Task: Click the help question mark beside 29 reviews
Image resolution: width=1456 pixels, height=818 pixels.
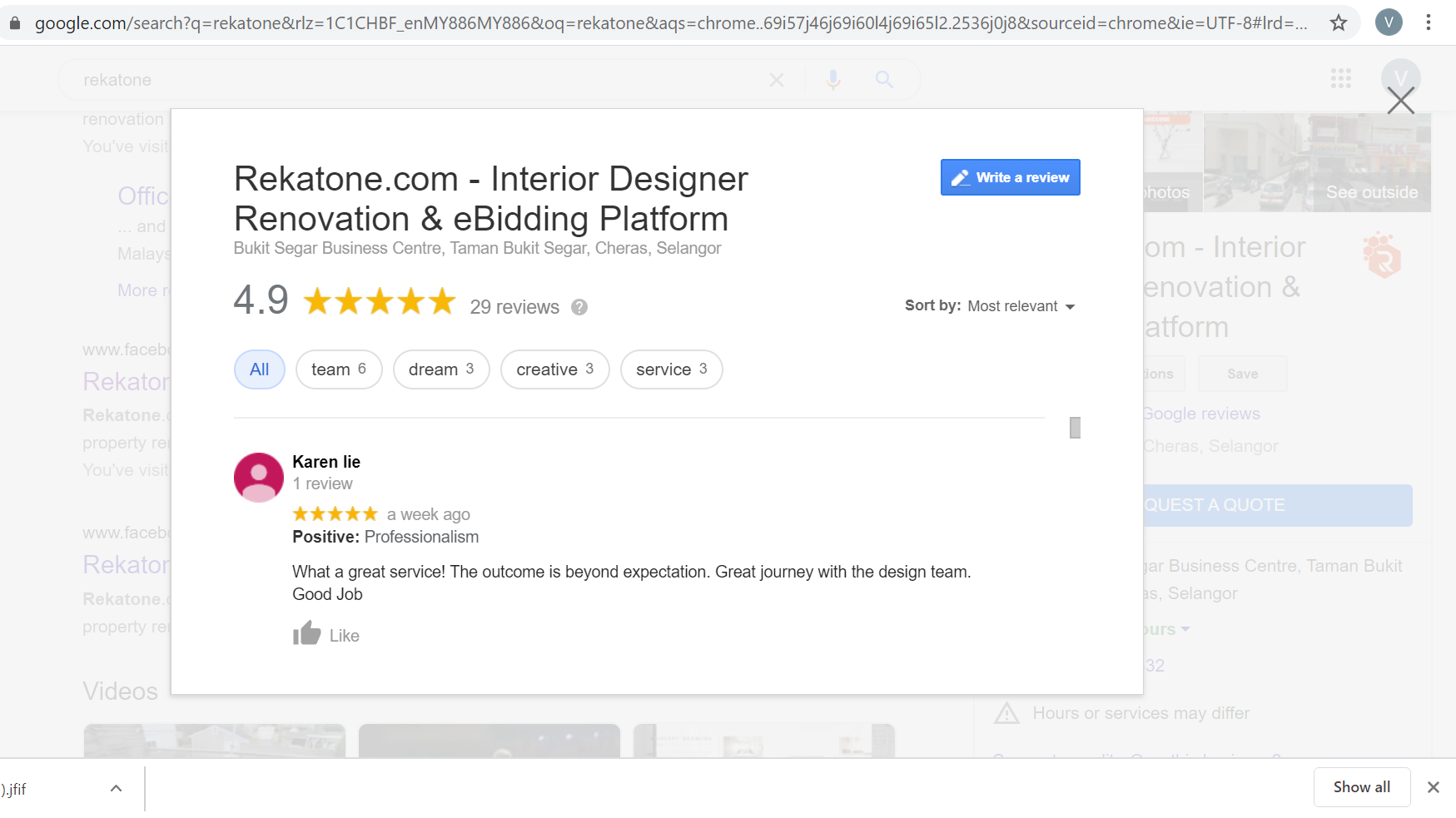Action: (579, 307)
